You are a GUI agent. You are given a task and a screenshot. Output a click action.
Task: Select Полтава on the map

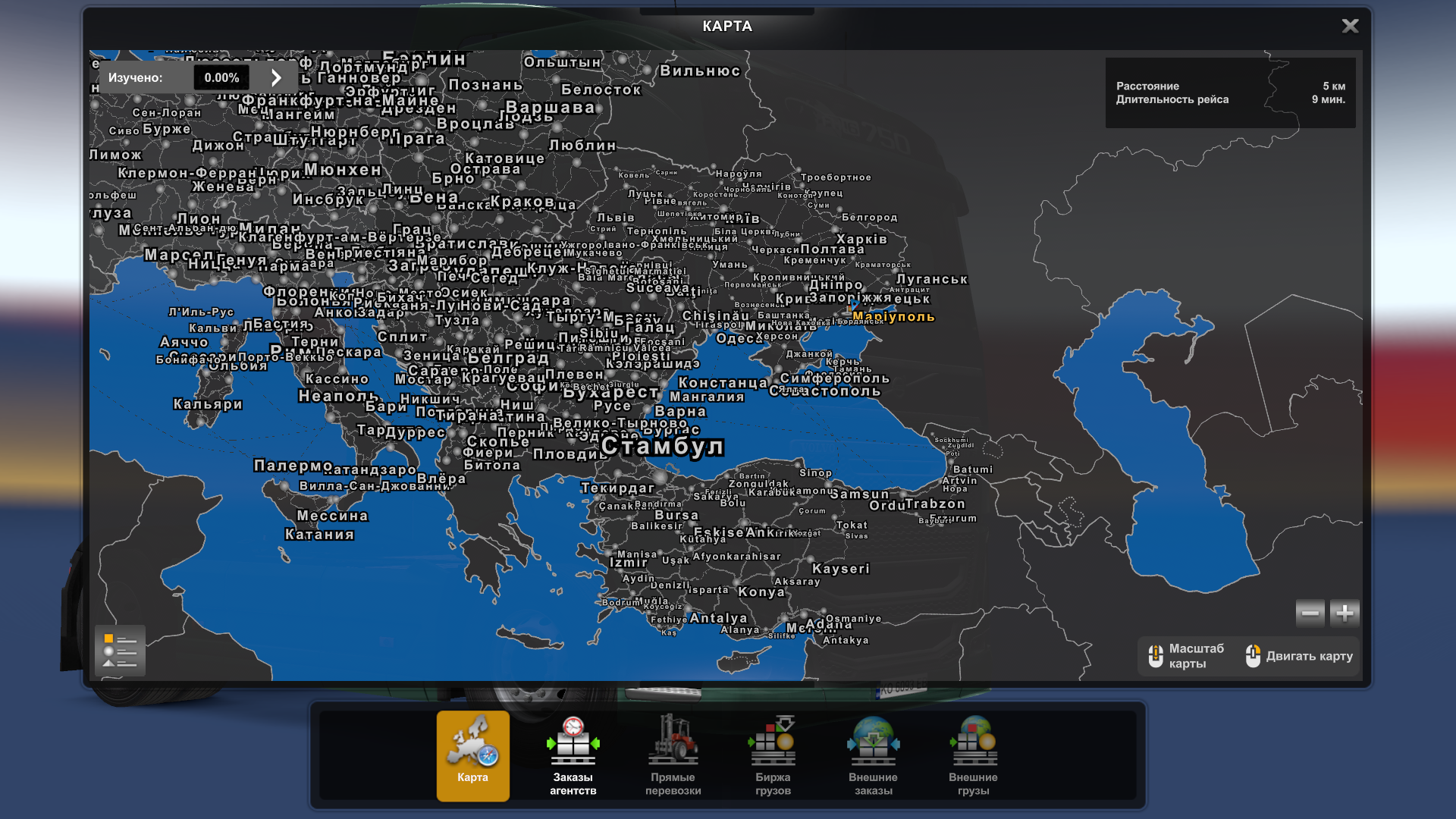tap(833, 249)
